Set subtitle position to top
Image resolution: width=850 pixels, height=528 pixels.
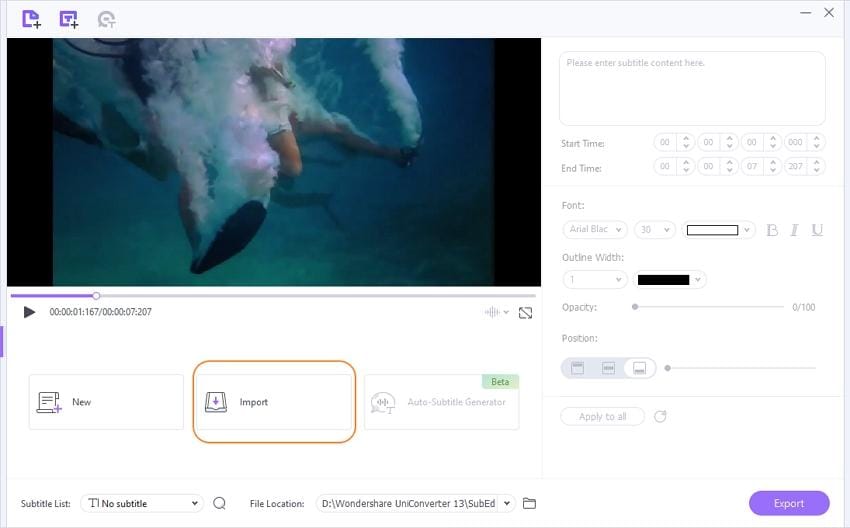(x=578, y=368)
